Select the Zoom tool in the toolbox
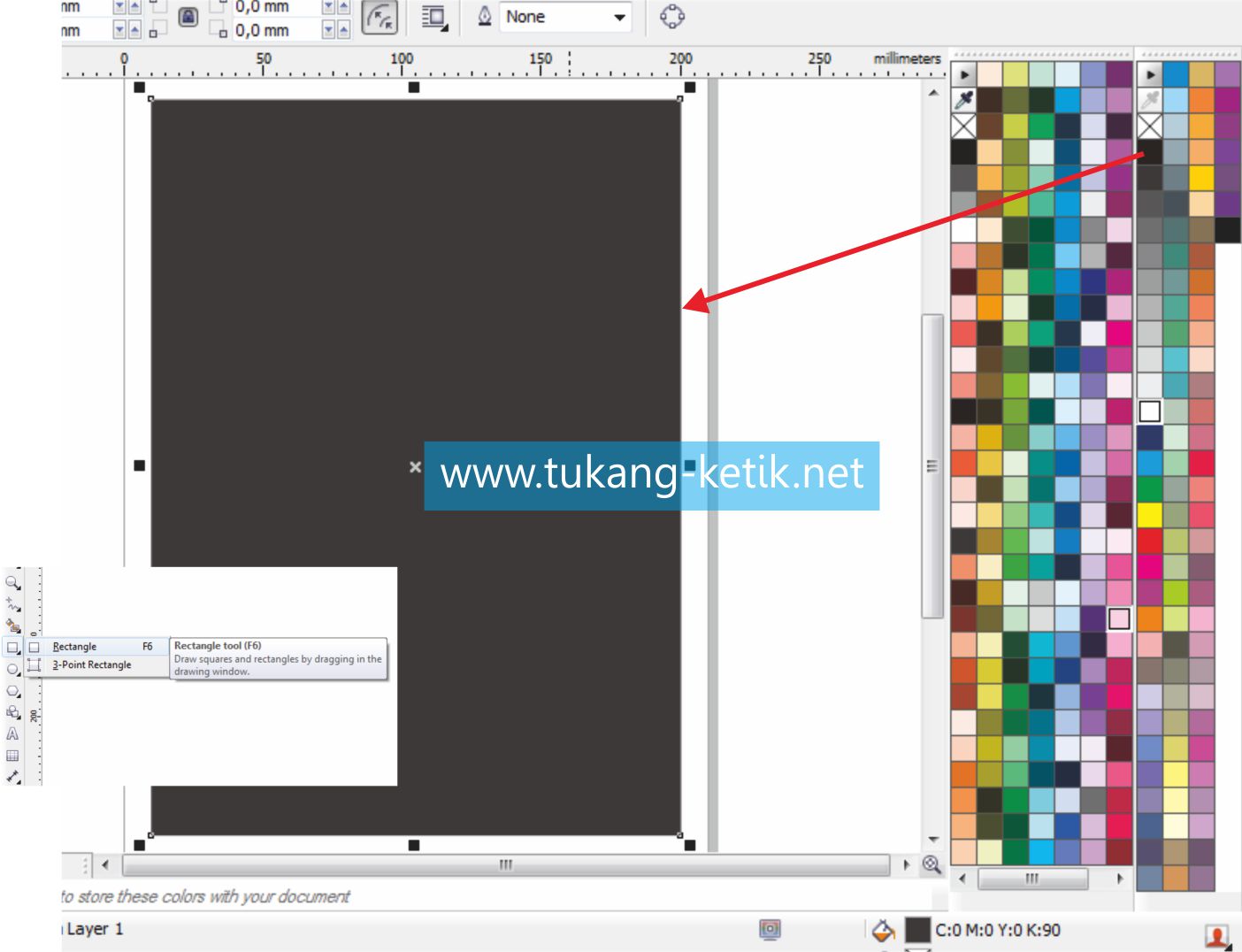 [x=12, y=582]
